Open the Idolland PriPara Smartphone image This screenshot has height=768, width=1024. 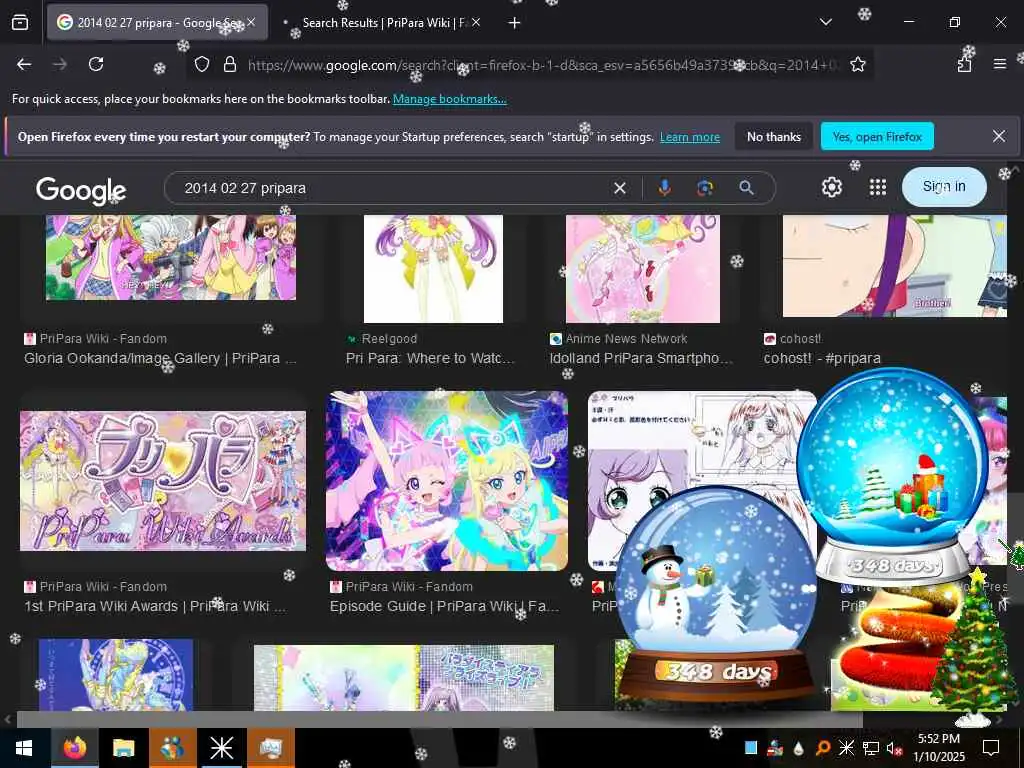(x=643, y=268)
